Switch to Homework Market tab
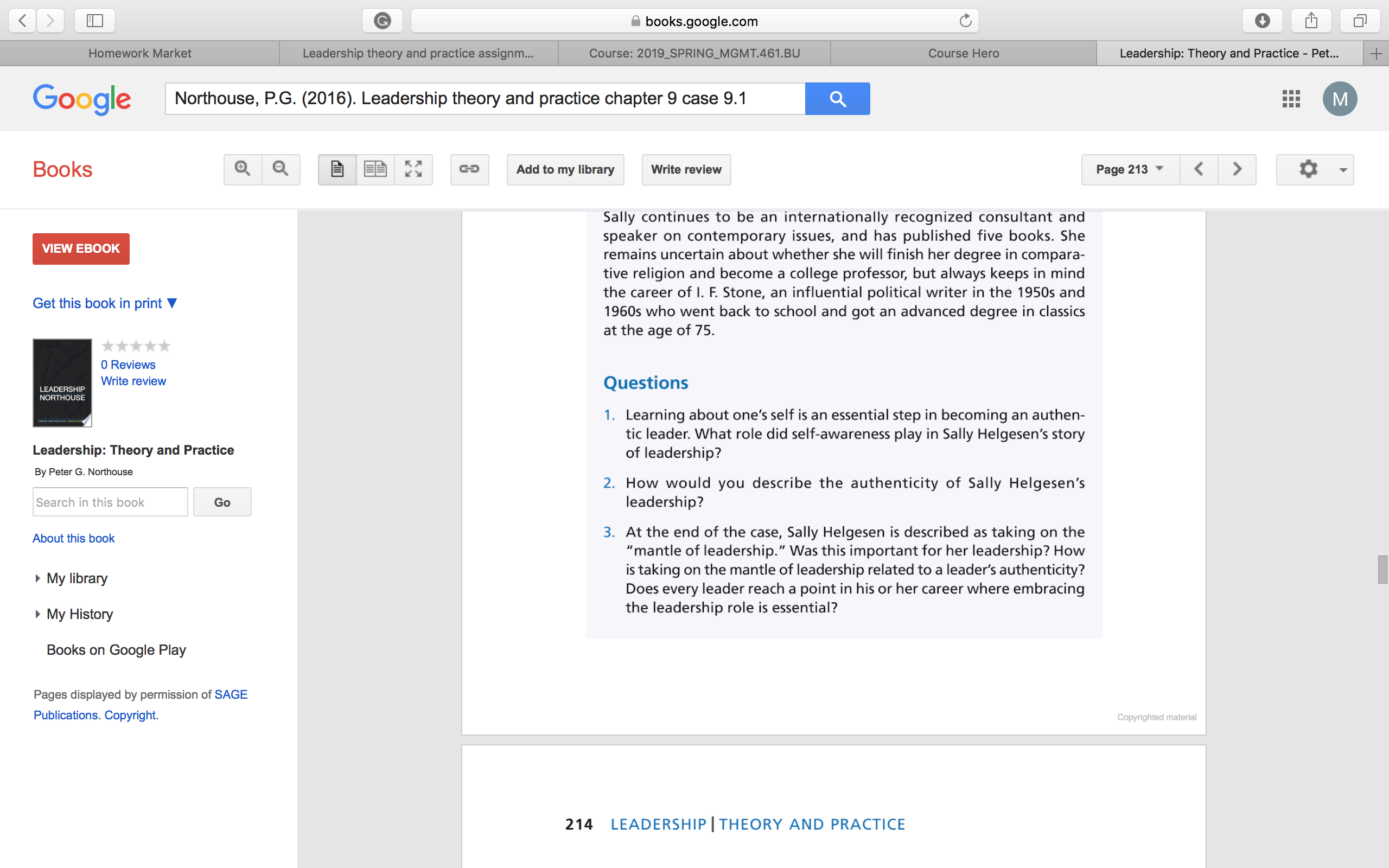This screenshot has width=1389, height=868. [x=139, y=53]
